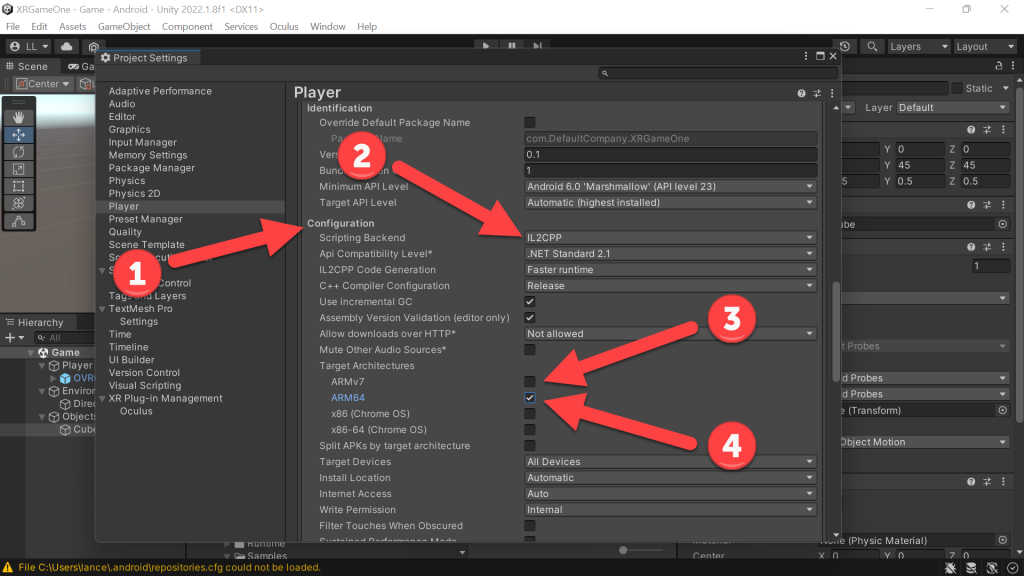This screenshot has width=1024, height=576.
Task: Open Target Devices dropdown
Action: 670,462
